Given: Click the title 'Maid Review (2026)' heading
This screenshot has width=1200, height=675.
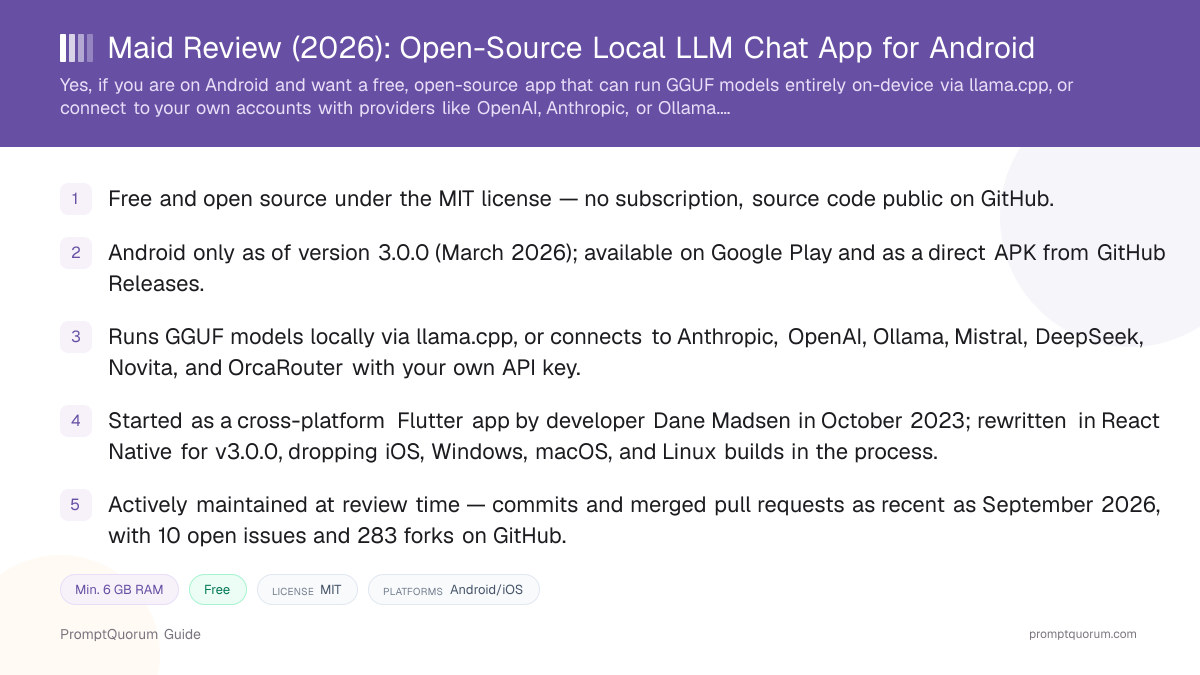Looking at the screenshot, I should 570,48.
